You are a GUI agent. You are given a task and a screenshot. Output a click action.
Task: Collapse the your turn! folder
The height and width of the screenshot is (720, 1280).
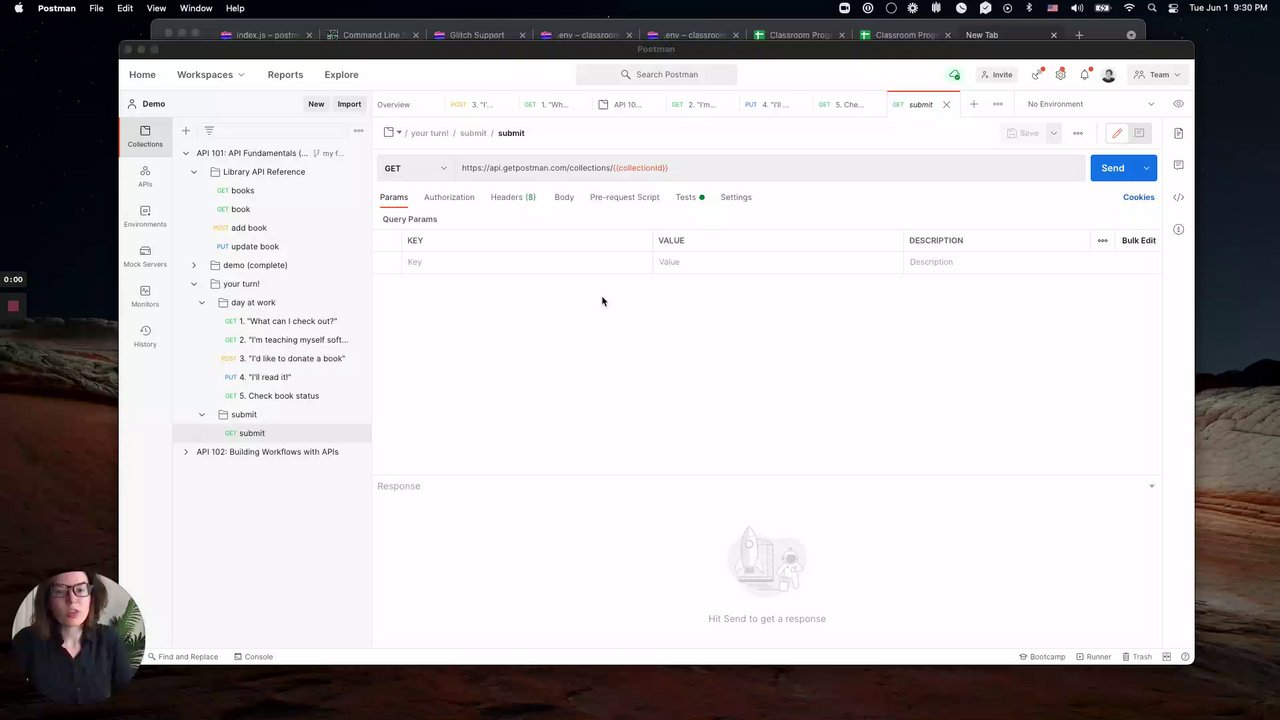click(x=194, y=284)
